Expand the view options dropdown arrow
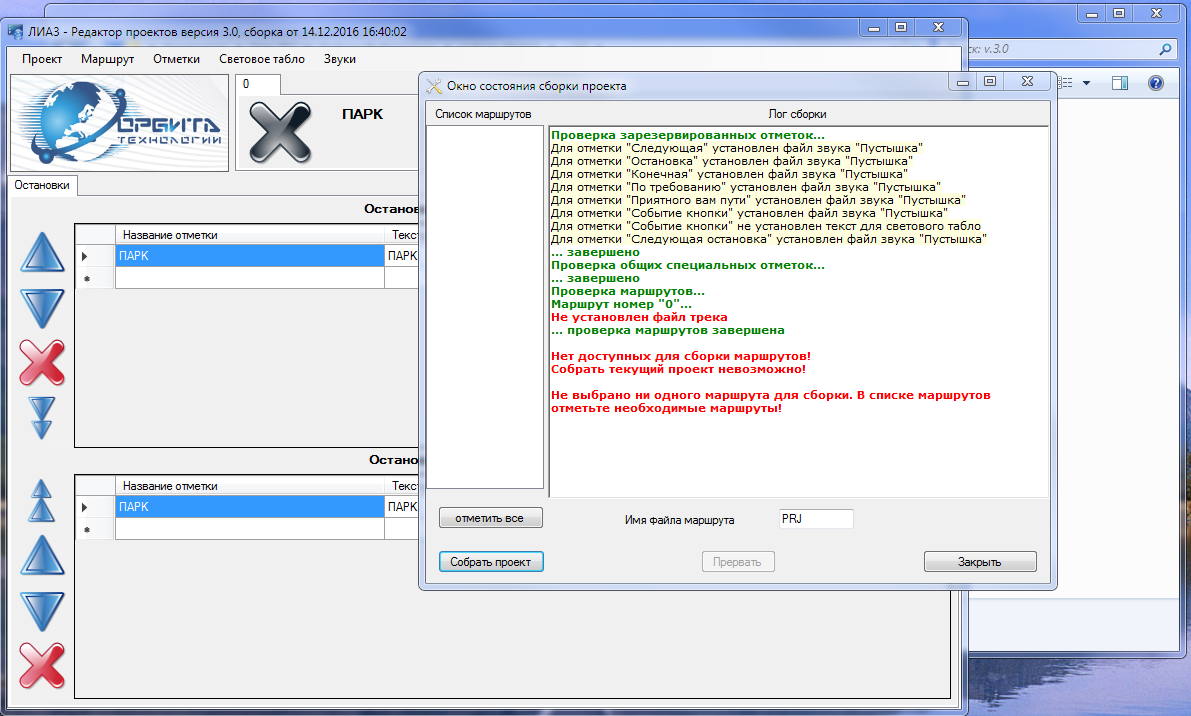This screenshot has height=716, width=1191. click(1086, 83)
